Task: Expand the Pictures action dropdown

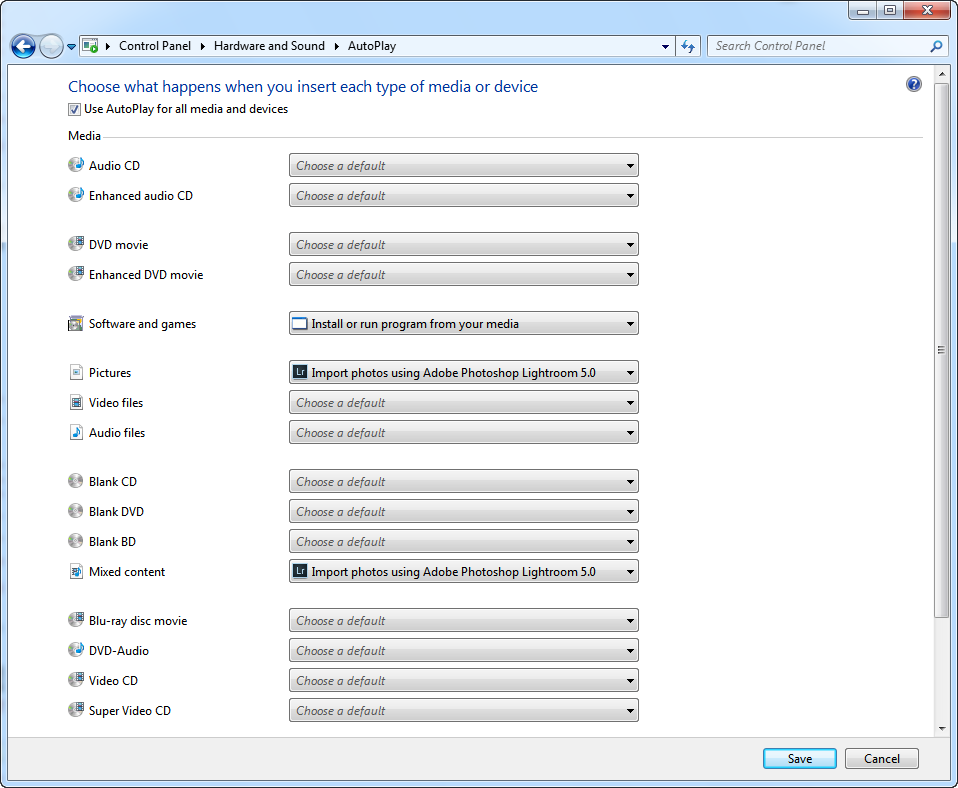Action: 463,373
